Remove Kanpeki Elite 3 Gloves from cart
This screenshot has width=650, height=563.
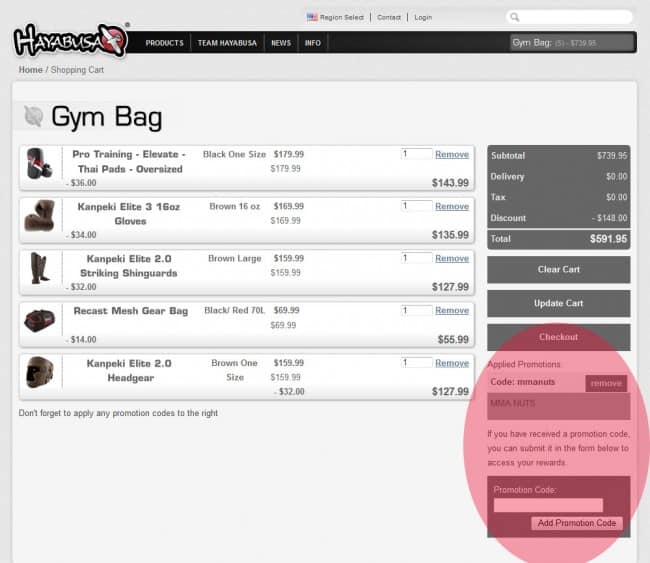point(452,206)
